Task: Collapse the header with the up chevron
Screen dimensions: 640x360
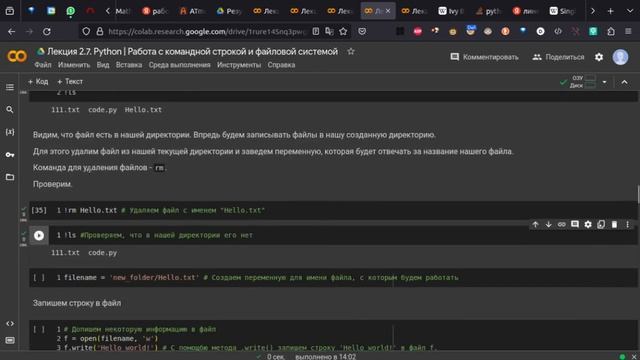Action: point(624,82)
